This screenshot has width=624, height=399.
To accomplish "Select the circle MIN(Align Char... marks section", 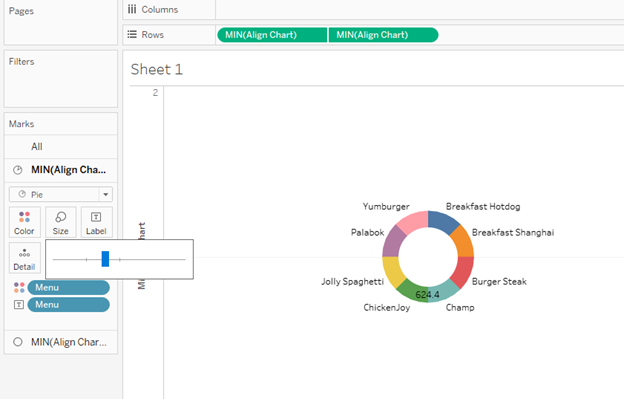I will [x=61, y=342].
